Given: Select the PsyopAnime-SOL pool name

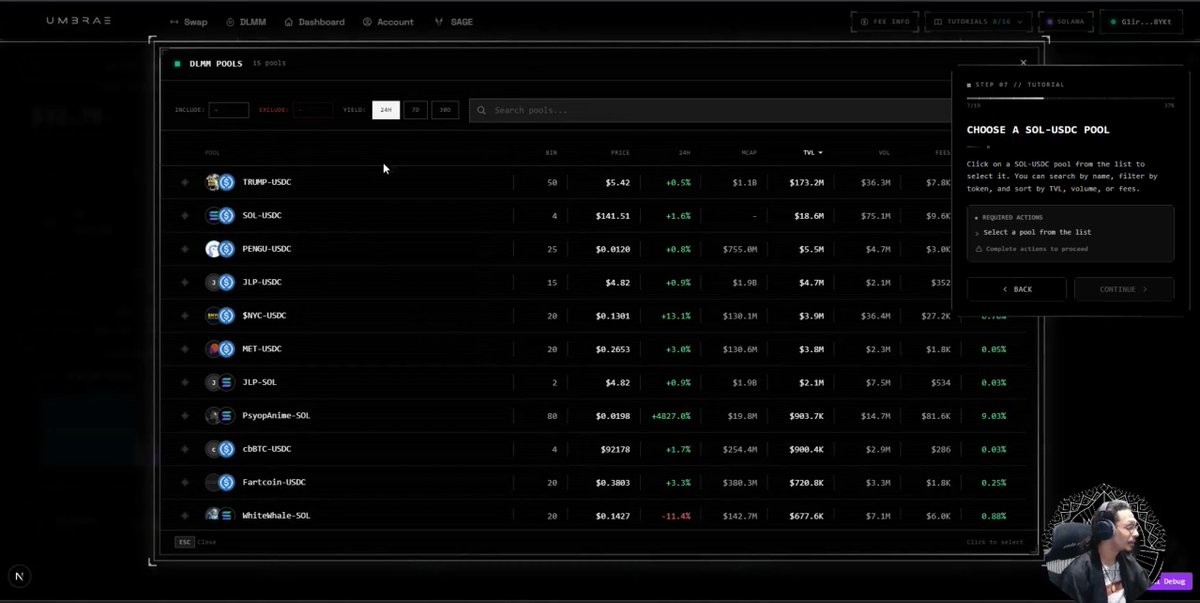Looking at the screenshot, I should pos(276,416).
